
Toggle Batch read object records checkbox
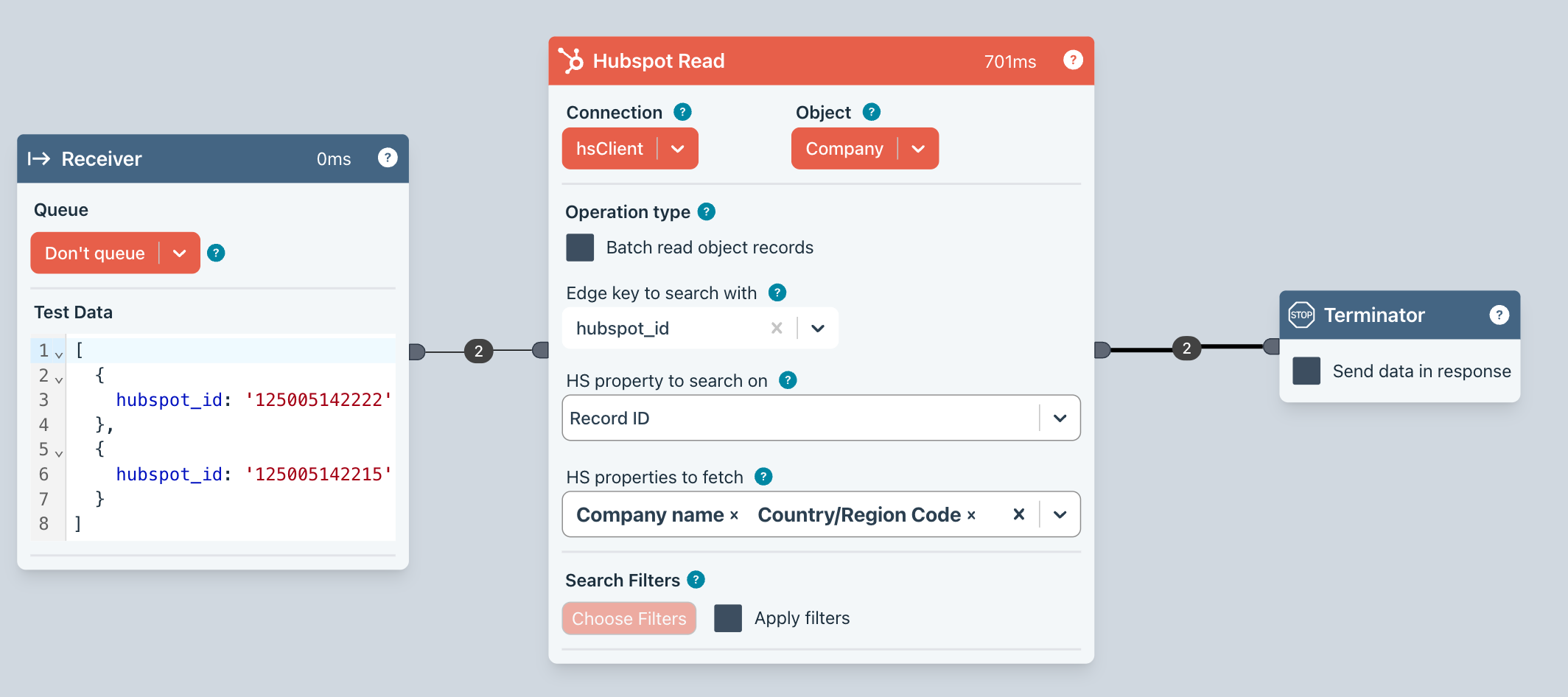pyautogui.click(x=580, y=248)
